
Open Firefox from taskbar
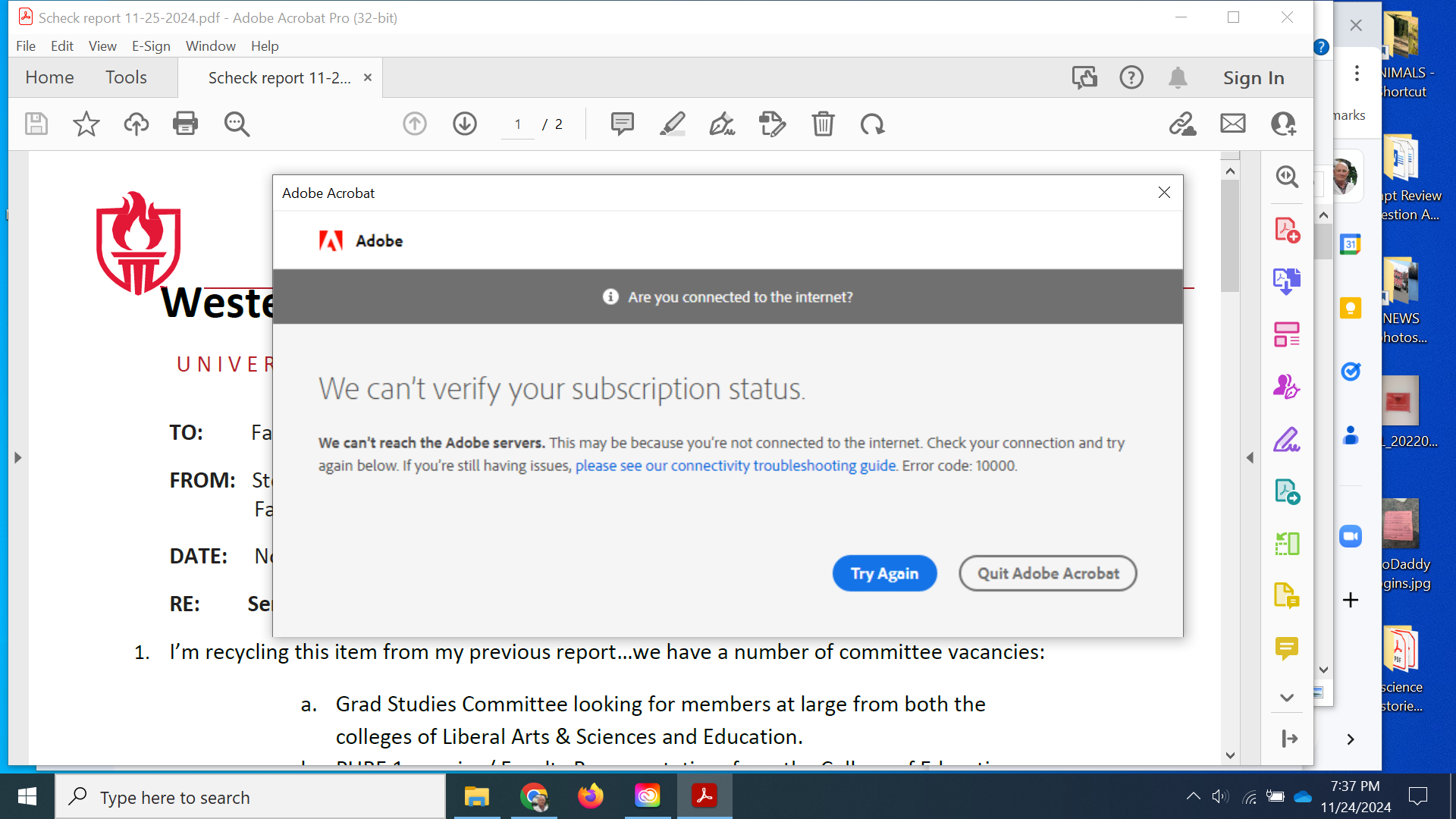coord(590,796)
